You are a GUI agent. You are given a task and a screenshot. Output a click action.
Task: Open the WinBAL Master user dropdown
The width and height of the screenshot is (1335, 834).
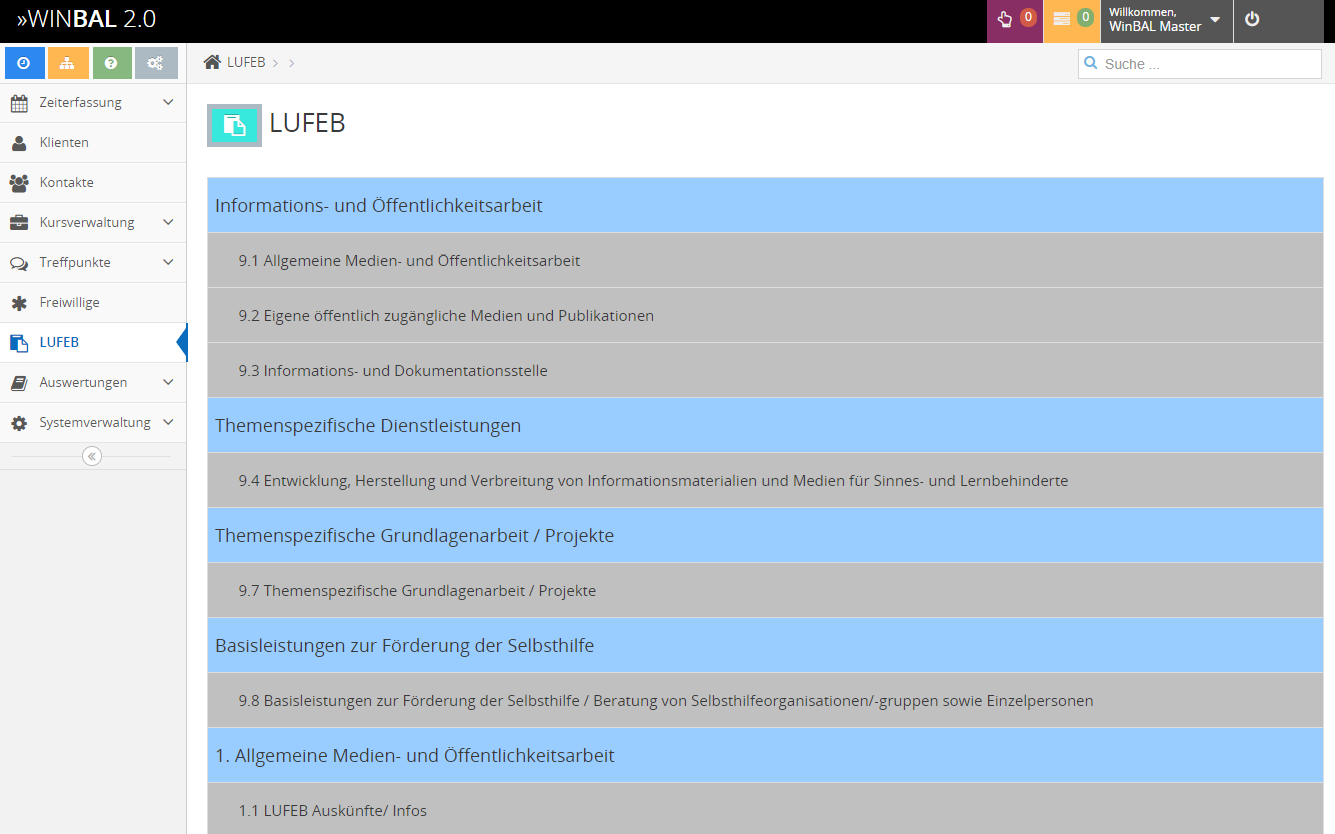[1165, 20]
